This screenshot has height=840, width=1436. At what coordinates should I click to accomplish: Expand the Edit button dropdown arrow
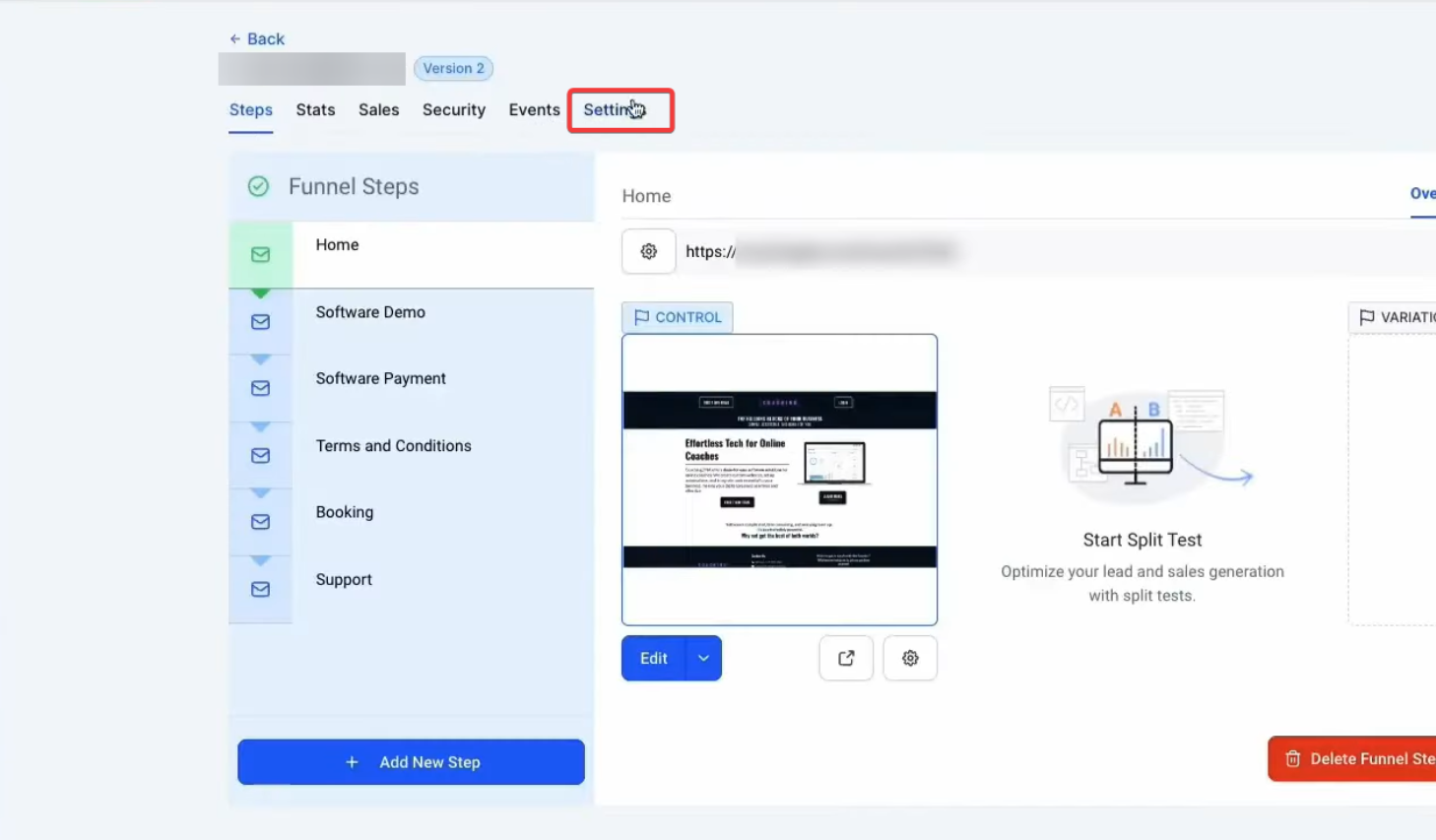703,658
